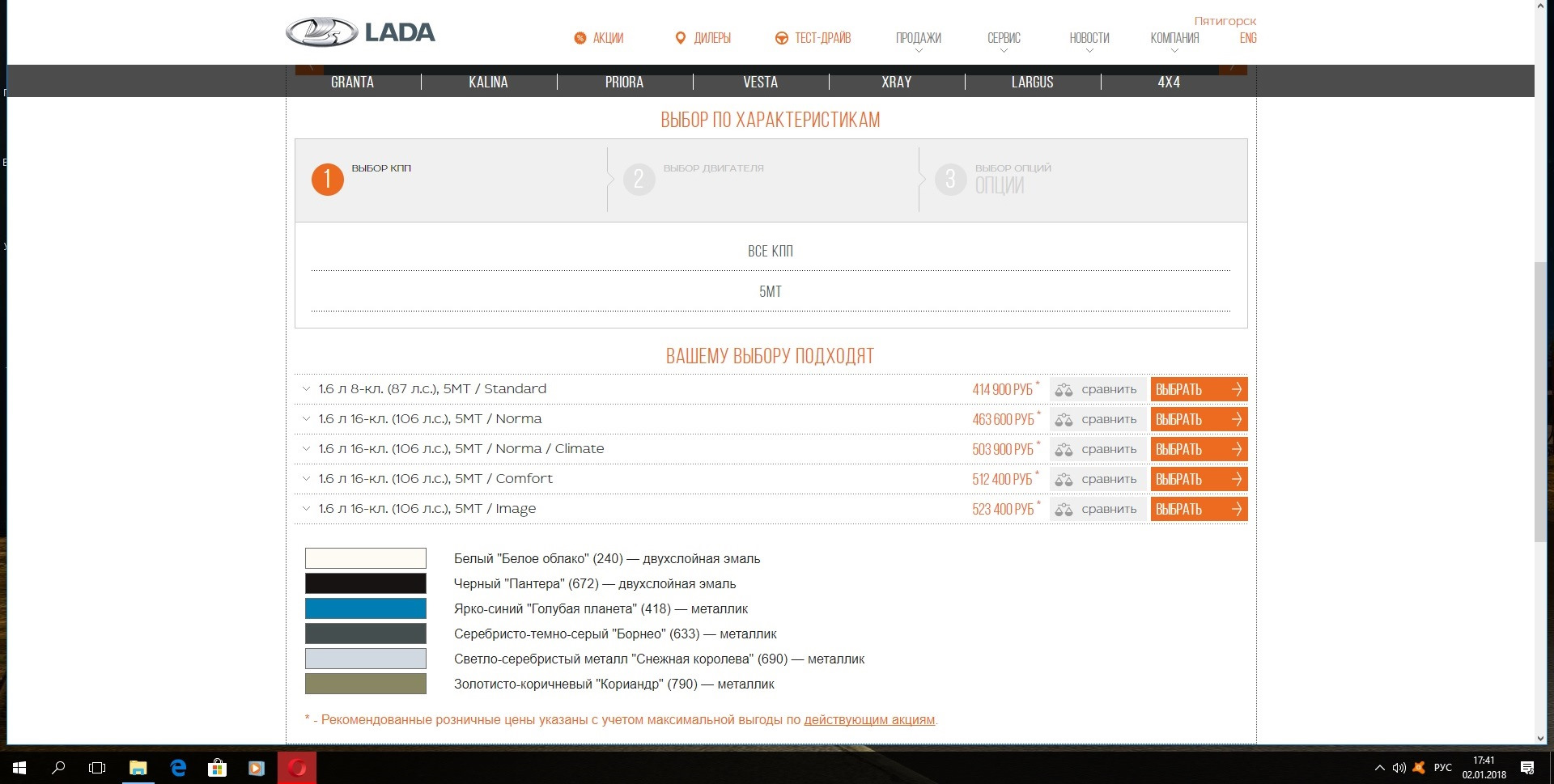Click ВЫБРАТЬ for Norma trim
This screenshot has height=784, width=1554.
tap(1199, 419)
